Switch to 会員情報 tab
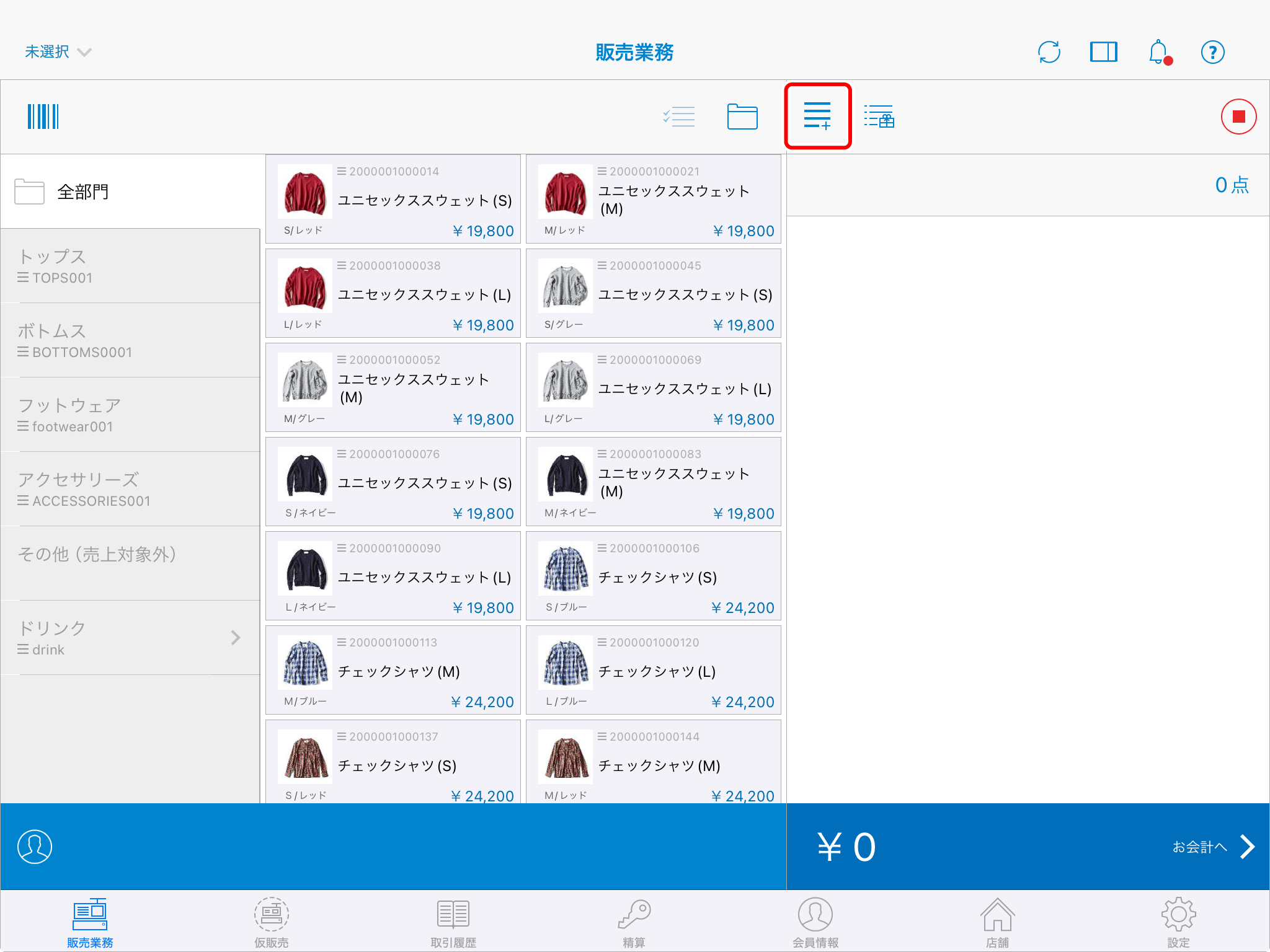This screenshot has width=1270, height=952. (815, 923)
